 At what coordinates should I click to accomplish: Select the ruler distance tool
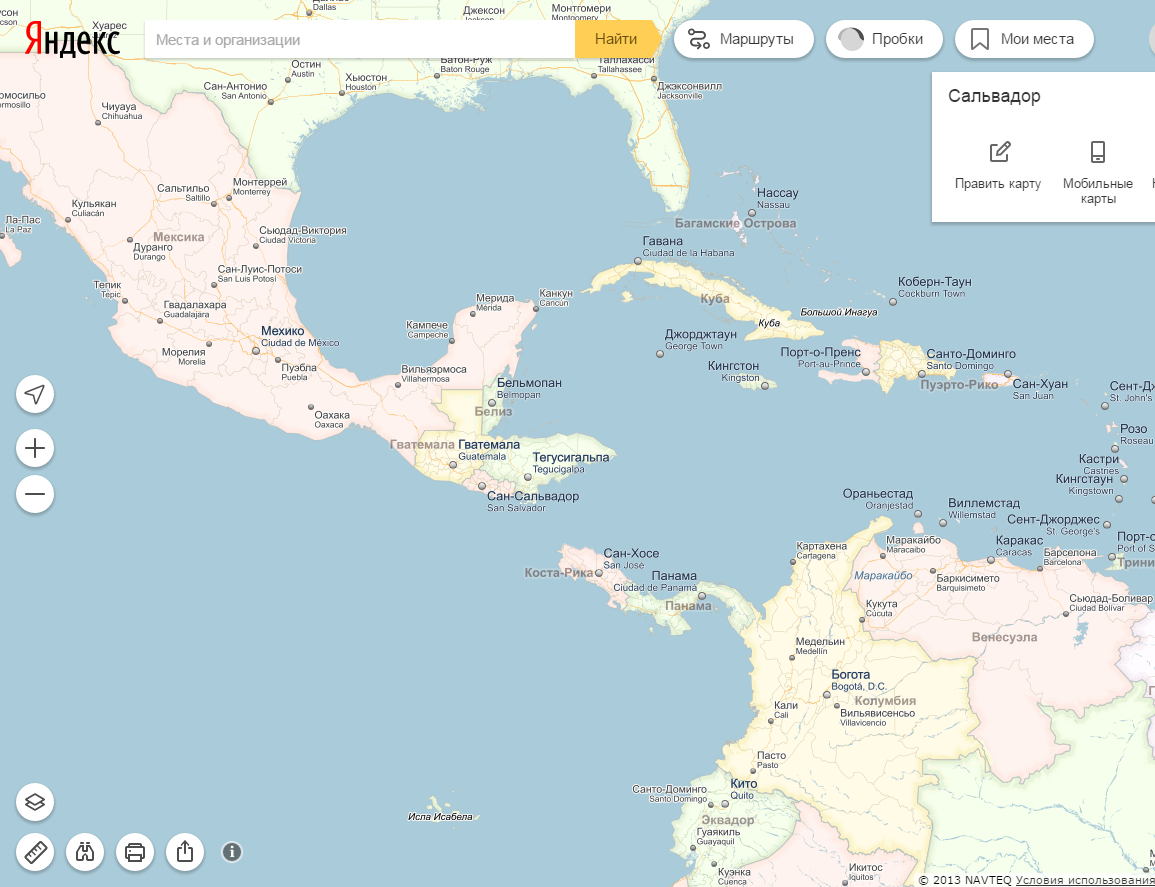click(x=35, y=852)
